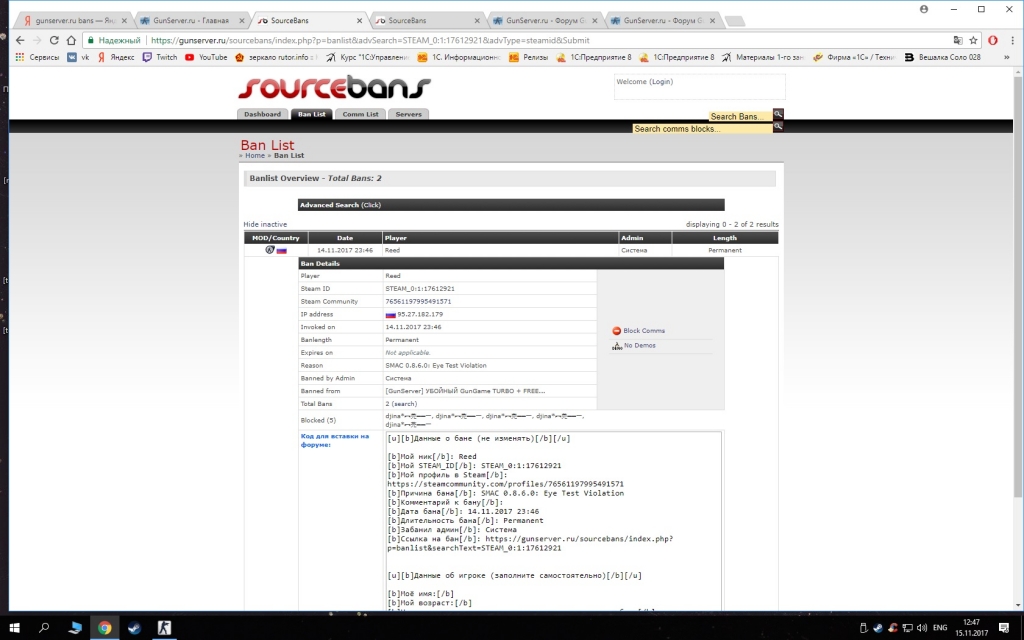
Task: Open Steam from the Windows taskbar
Action: point(134,627)
